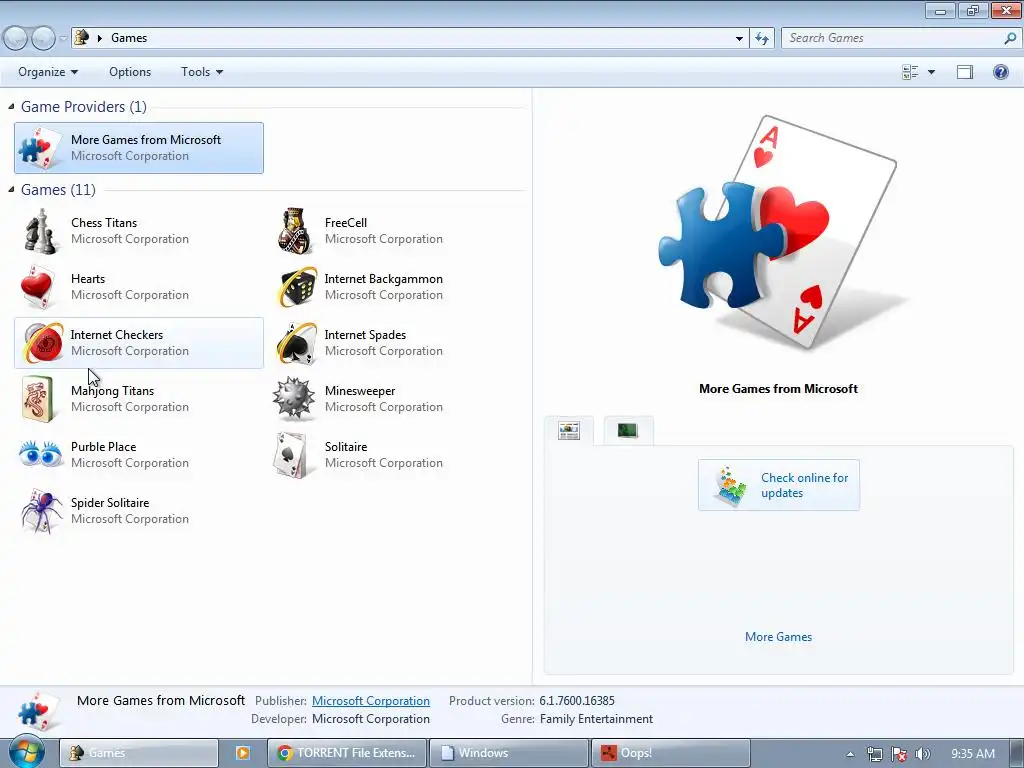Screen dimensions: 1024x768
Task: Open the More Games link
Action: tap(778, 637)
